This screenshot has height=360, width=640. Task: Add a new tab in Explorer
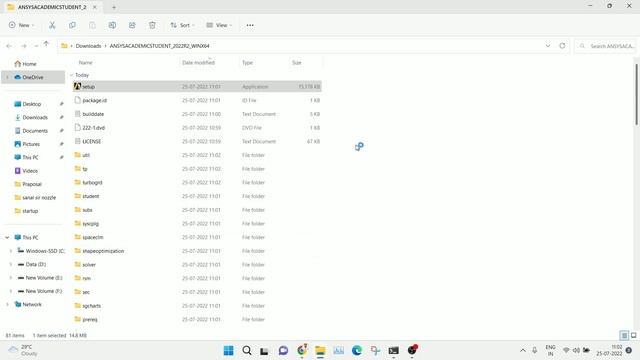pos(114,7)
